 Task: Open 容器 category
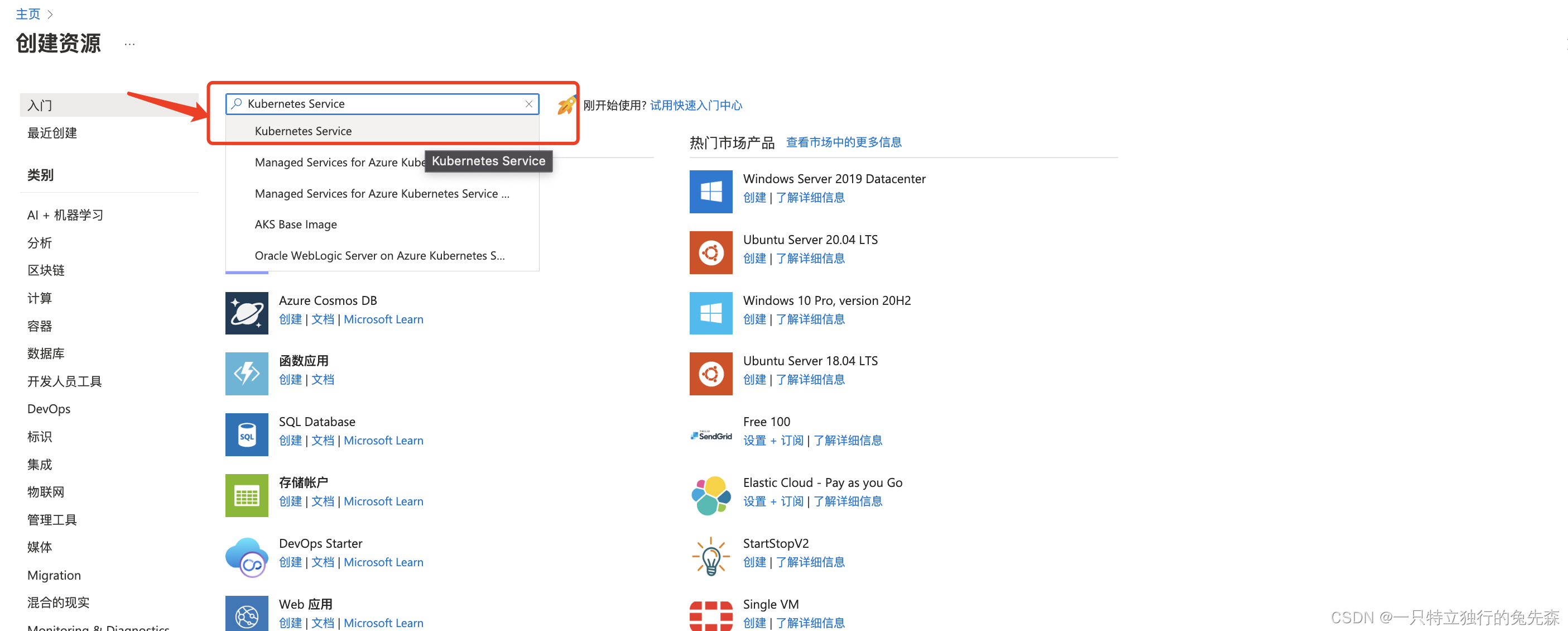tap(40, 326)
